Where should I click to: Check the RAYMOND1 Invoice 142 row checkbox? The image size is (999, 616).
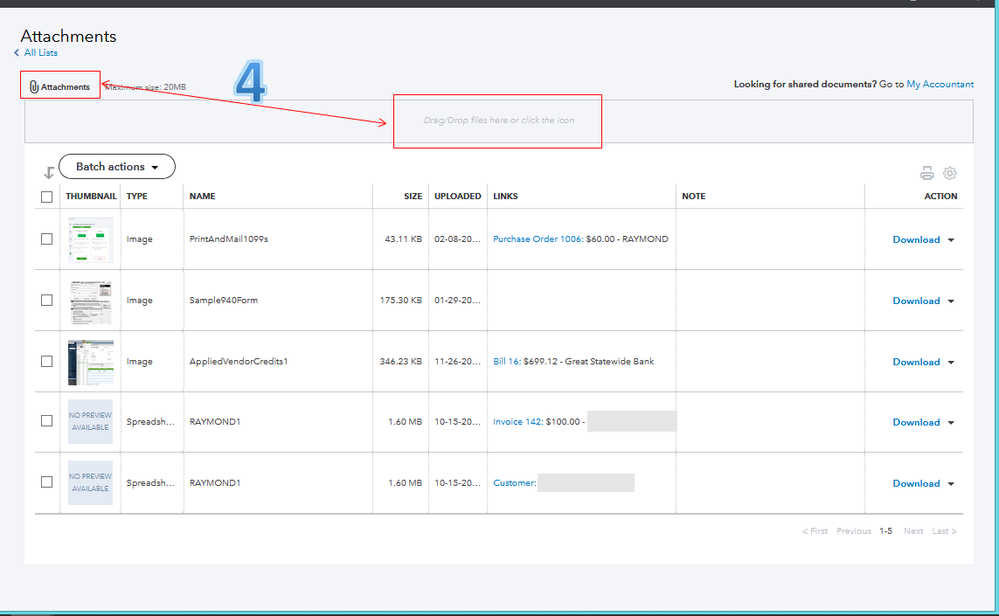coord(47,421)
